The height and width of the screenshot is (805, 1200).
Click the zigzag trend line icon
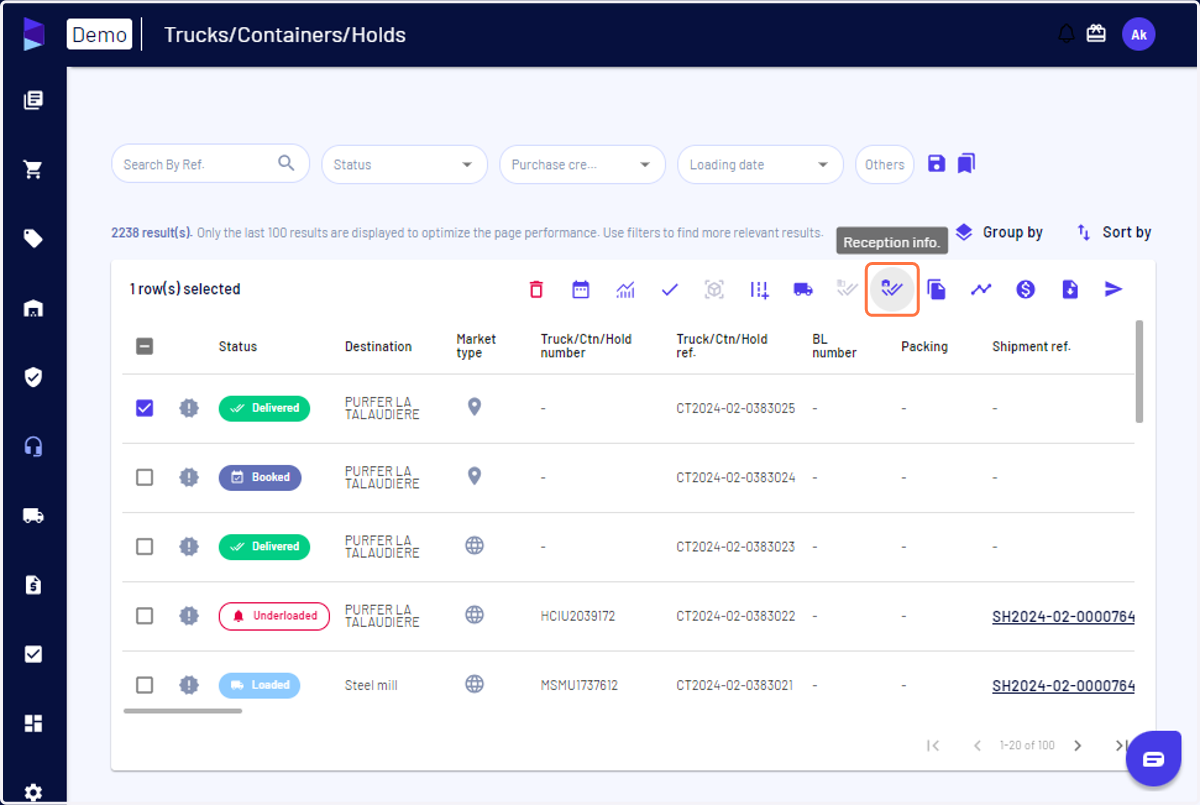coord(981,290)
